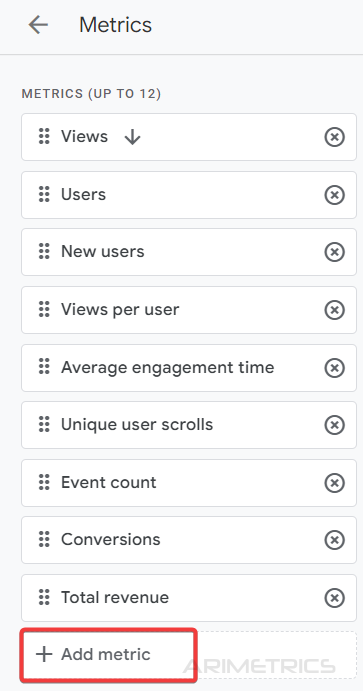
Task: Select the Event count metric row
Action: [189, 483]
